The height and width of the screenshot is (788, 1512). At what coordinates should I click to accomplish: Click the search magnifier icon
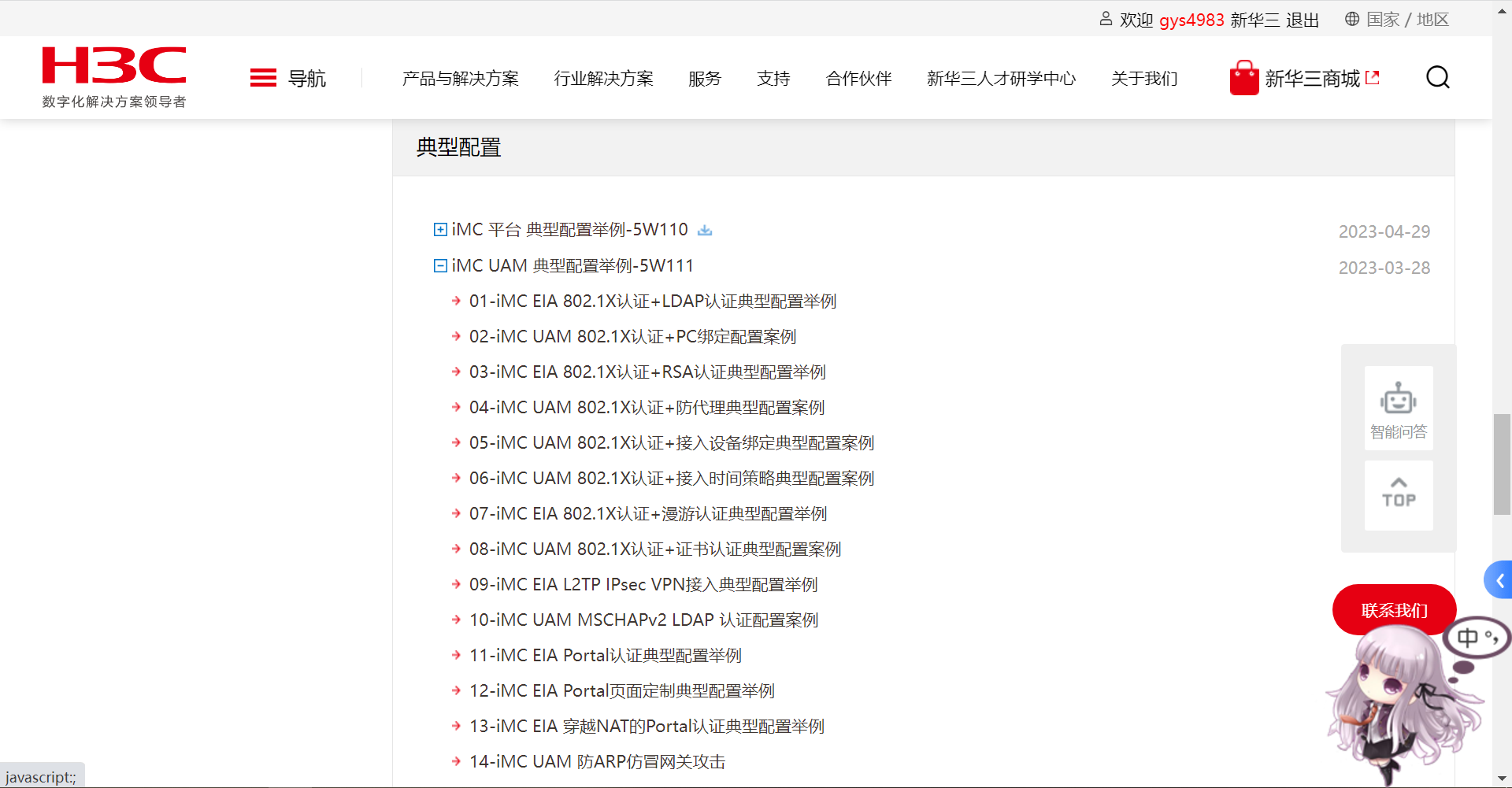click(1437, 77)
